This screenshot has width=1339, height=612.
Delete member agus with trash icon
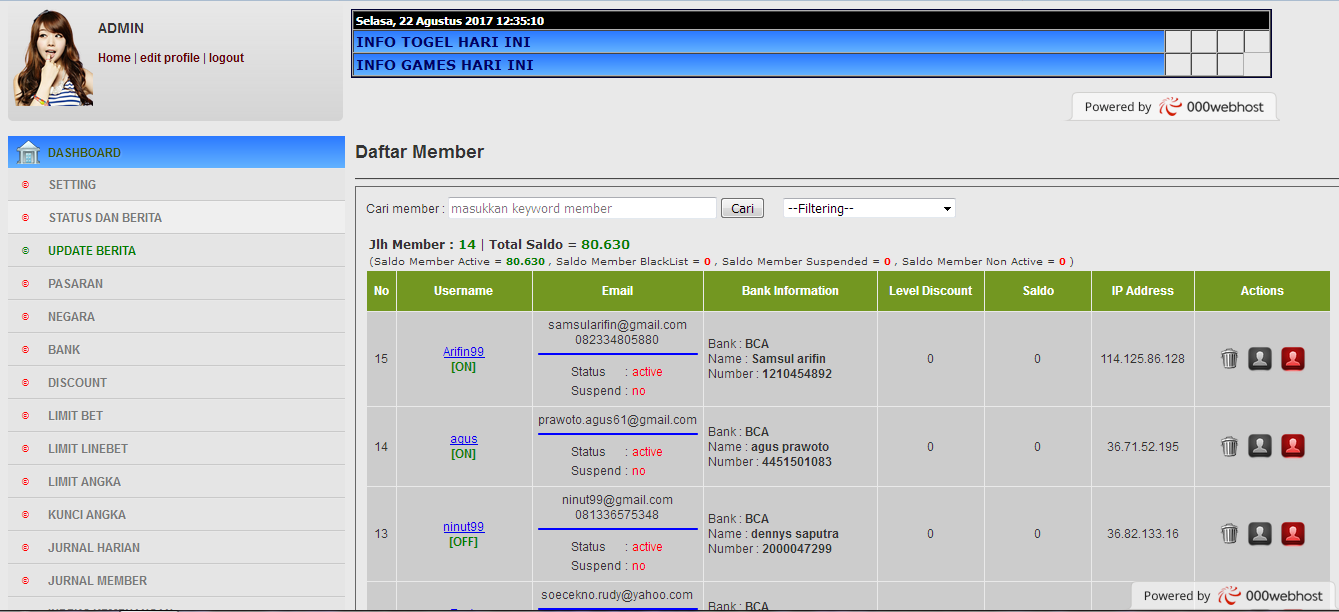tap(1230, 446)
